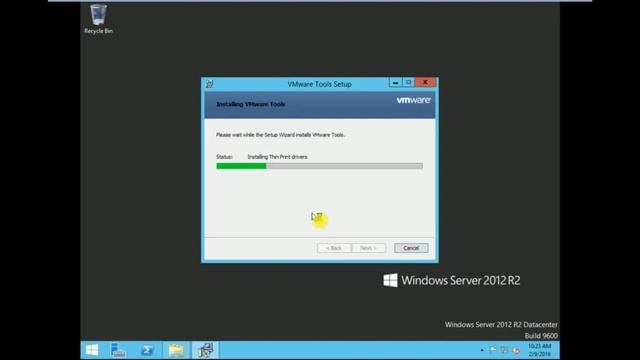Screen dimensions: 640x360
Task: Open the Action Center flag icon
Action: tap(493, 350)
